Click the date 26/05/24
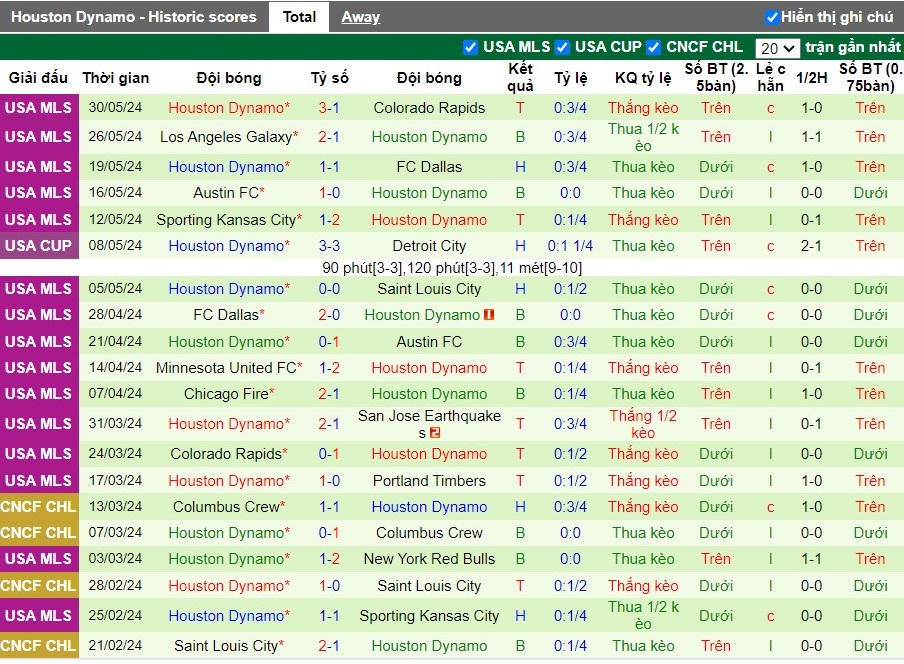 coord(115,137)
